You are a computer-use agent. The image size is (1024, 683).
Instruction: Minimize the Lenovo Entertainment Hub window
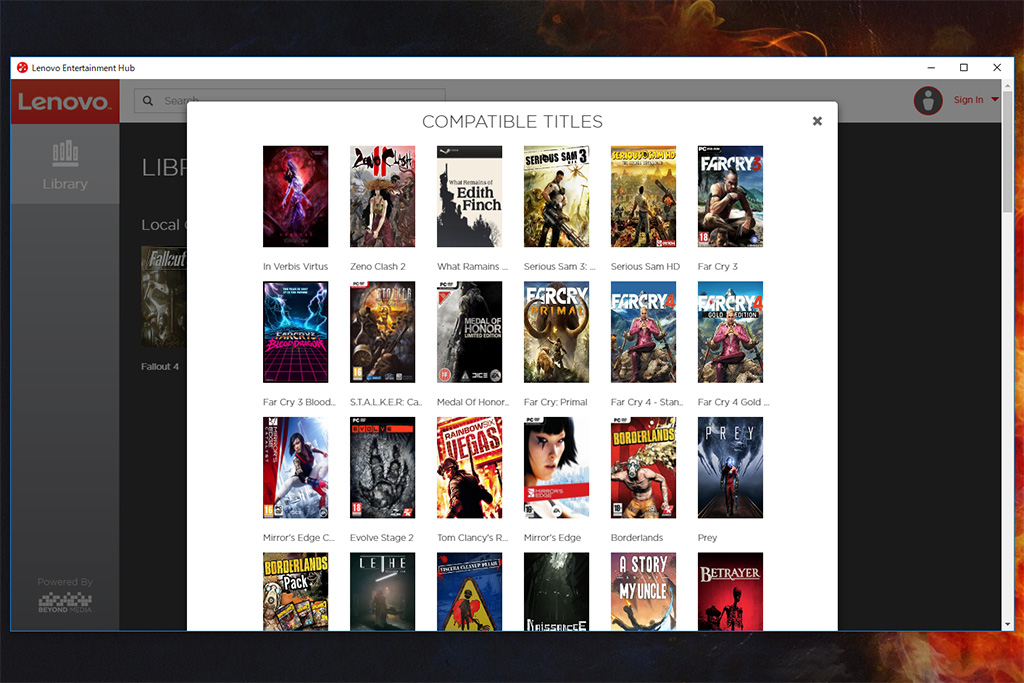tap(931, 67)
